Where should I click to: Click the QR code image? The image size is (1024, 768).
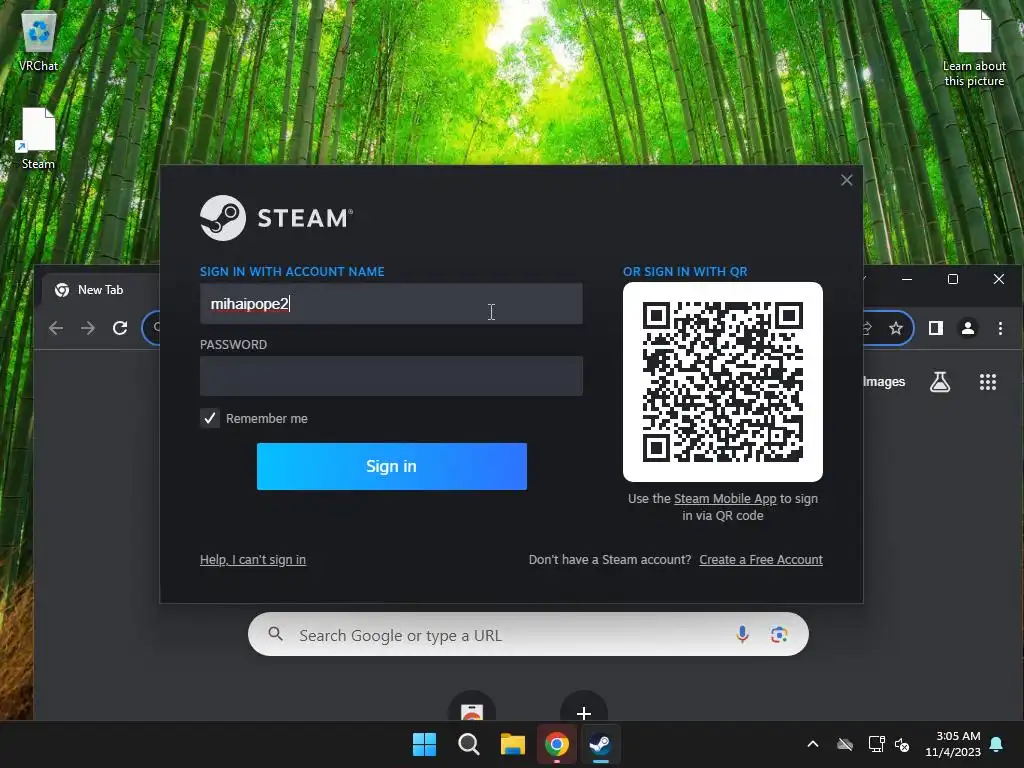tap(723, 382)
